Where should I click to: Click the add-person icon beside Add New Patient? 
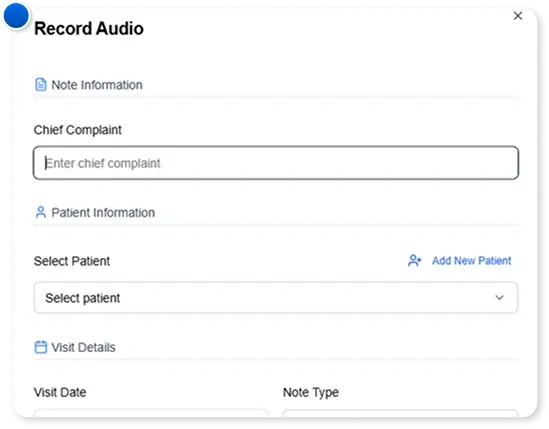[x=415, y=261]
